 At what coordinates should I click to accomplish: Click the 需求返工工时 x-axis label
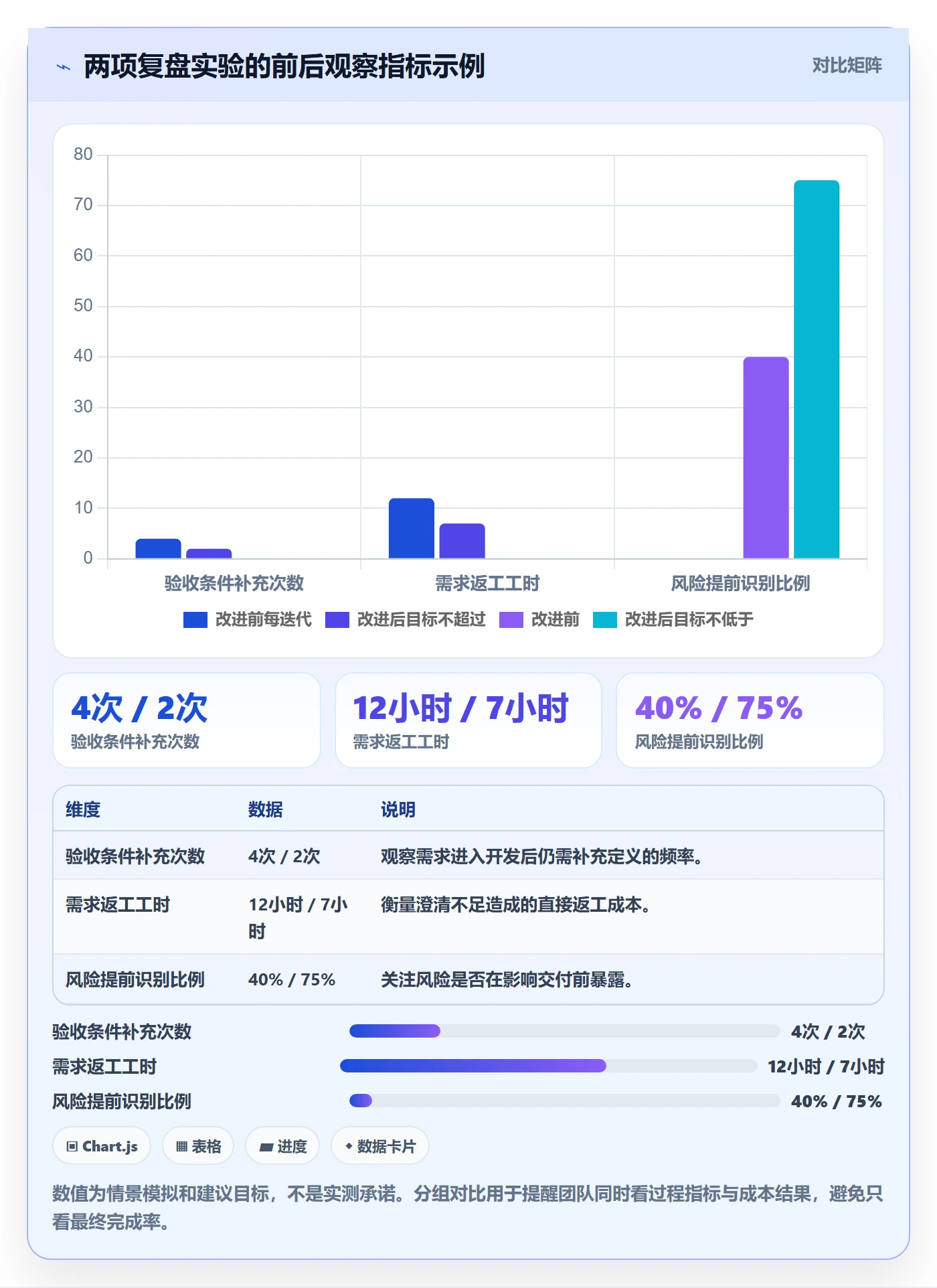487,583
